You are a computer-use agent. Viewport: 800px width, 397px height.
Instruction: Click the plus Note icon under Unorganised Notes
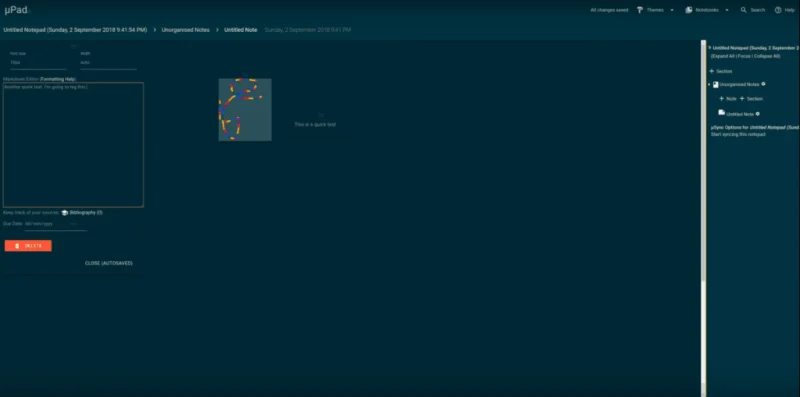point(721,98)
